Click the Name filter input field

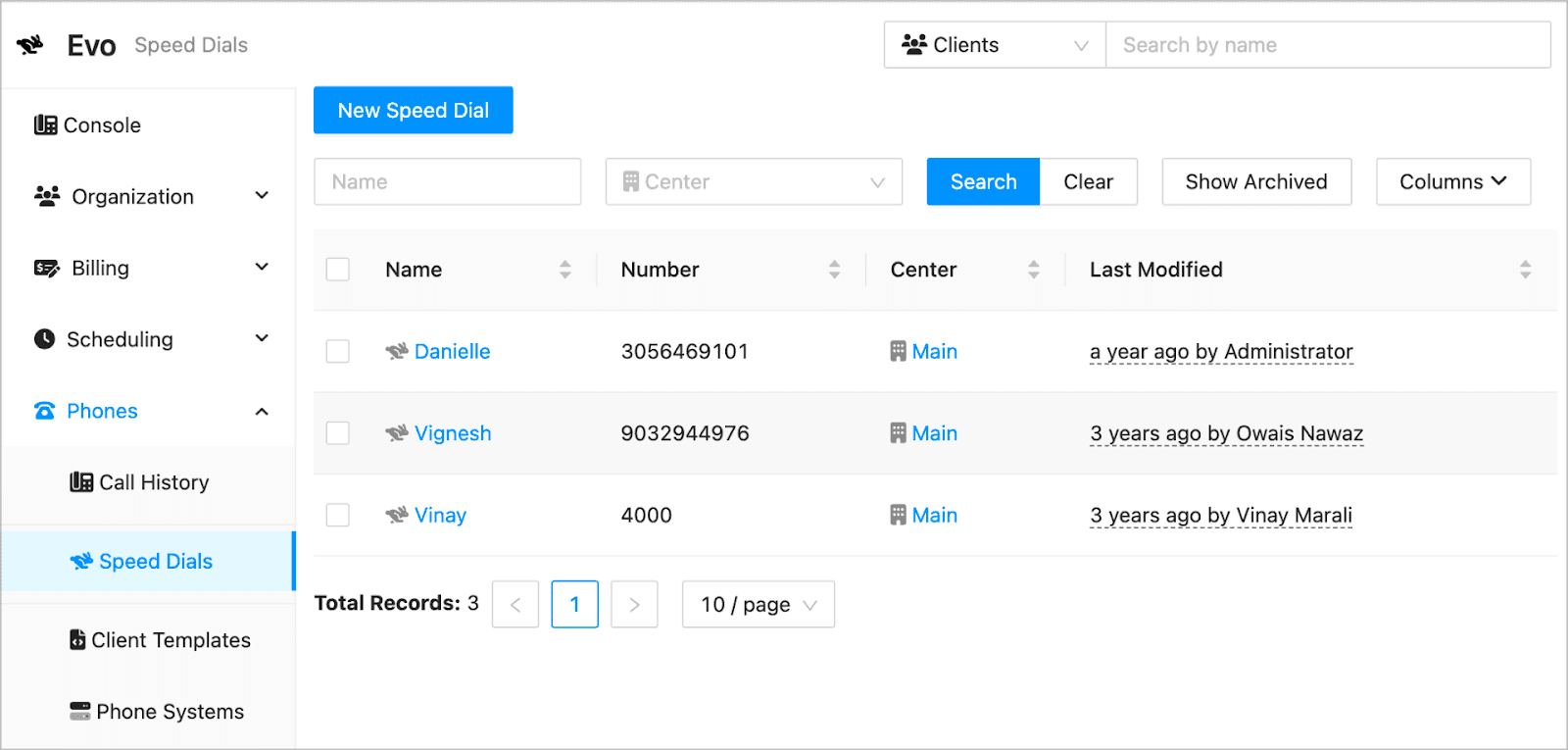[448, 181]
